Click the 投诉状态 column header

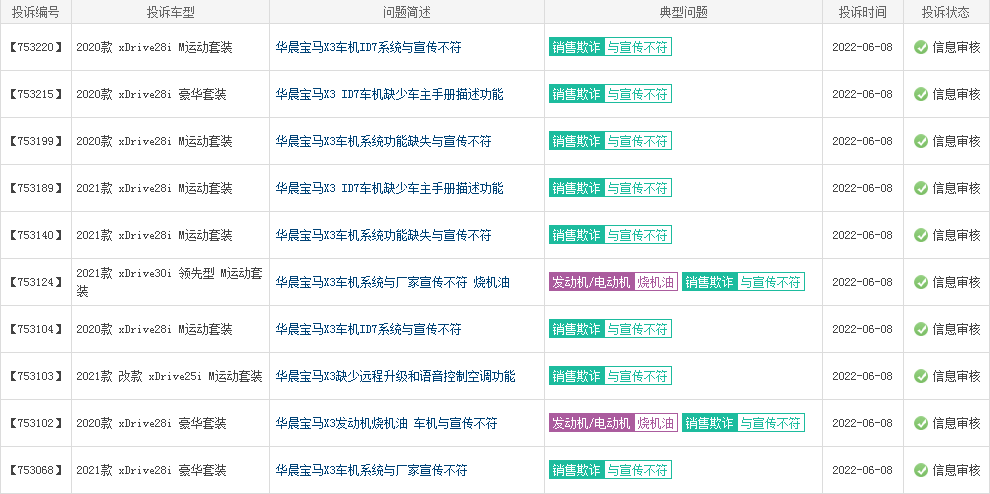[946, 12]
